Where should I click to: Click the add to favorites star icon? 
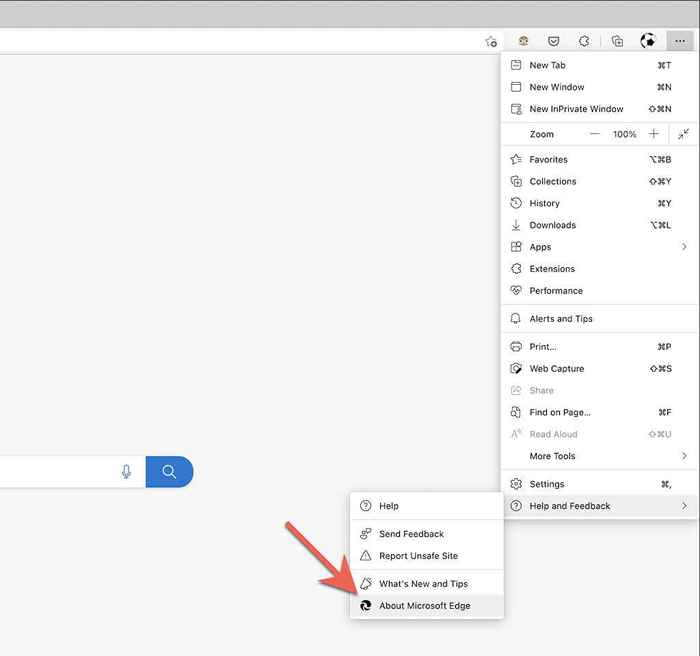click(x=491, y=42)
